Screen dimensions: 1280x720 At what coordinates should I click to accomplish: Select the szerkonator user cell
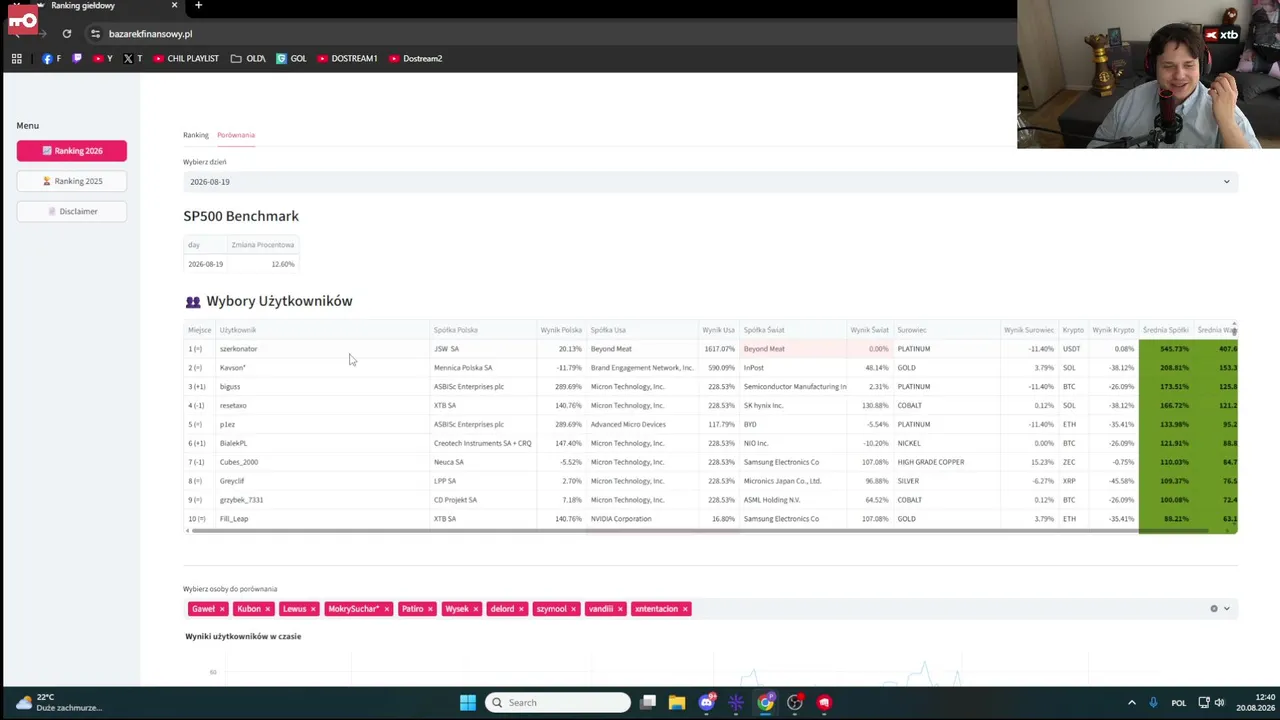323,349
